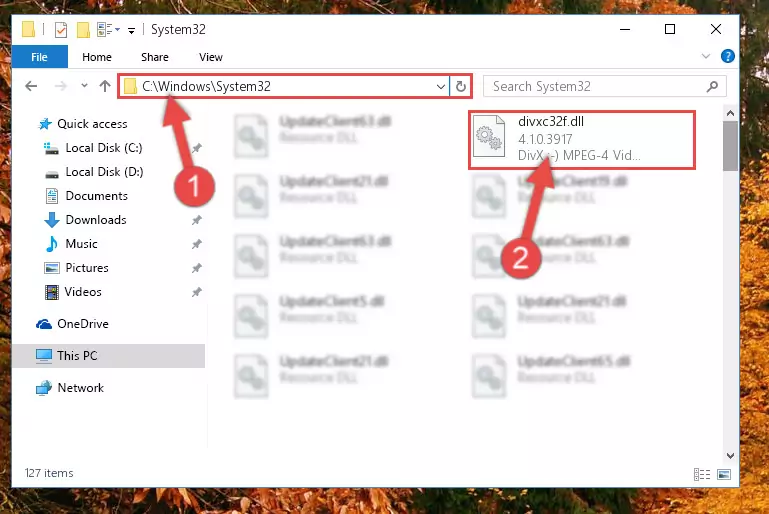
Task: Open the recent locations dropdown
Action: (84, 85)
